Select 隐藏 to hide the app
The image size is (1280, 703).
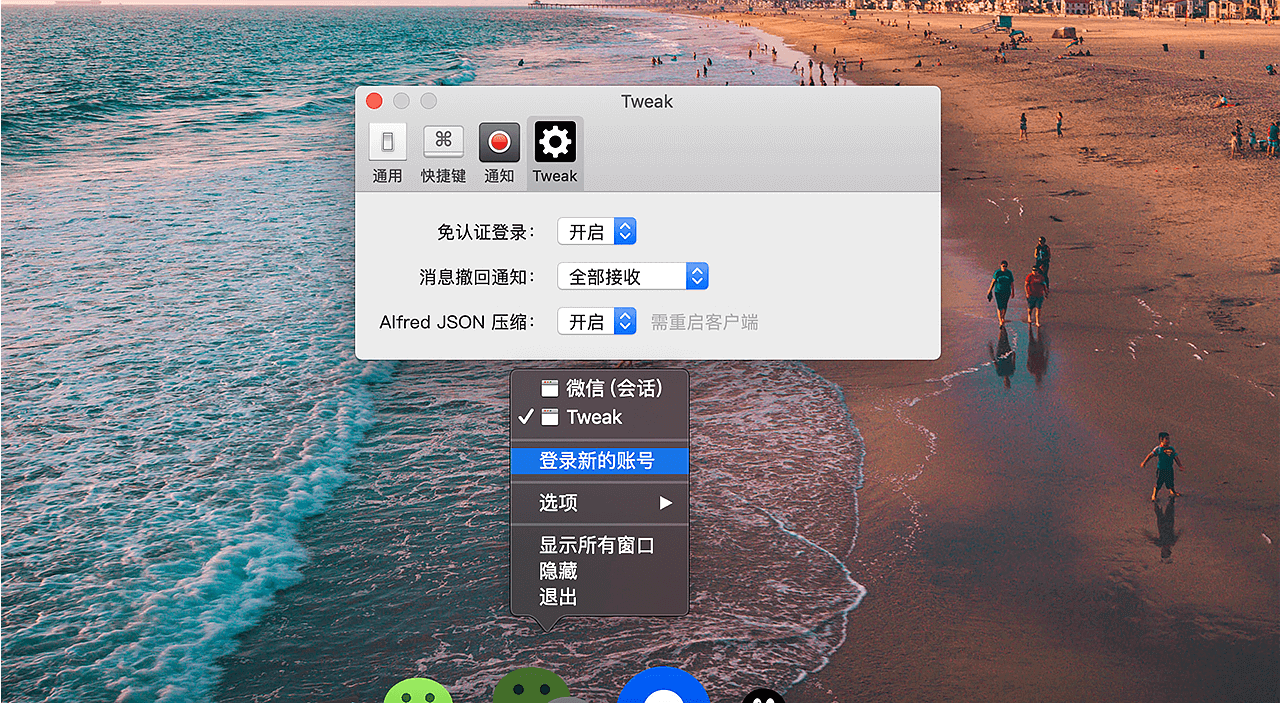558,572
